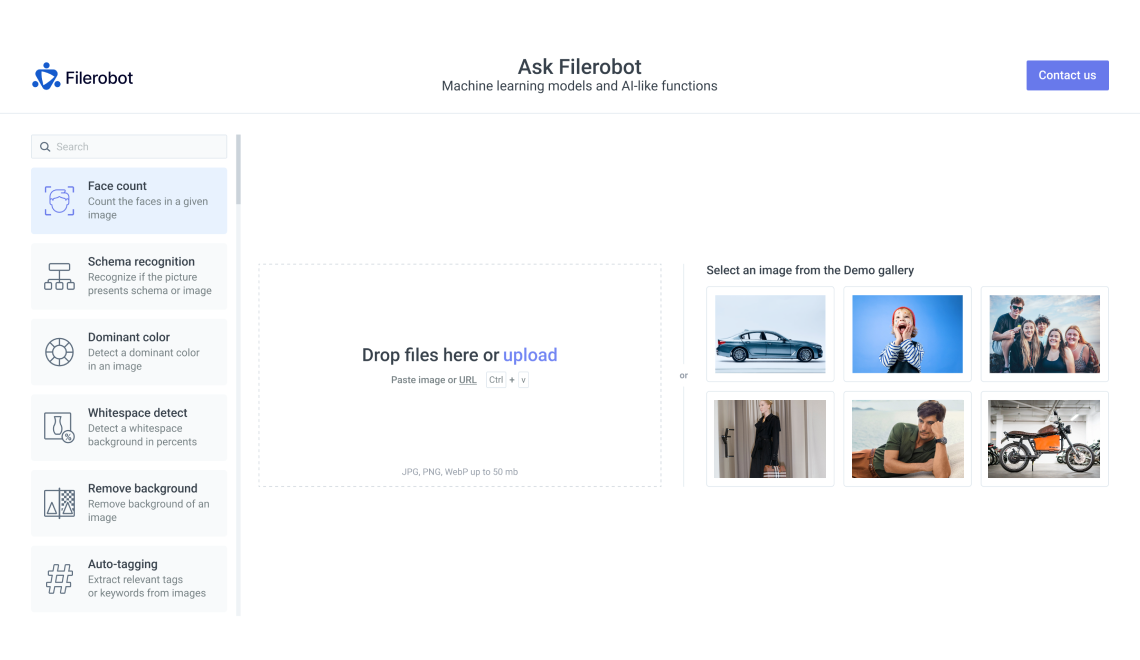Choose the Dominant color wheel icon
The height and width of the screenshot is (660, 1140).
click(x=59, y=352)
